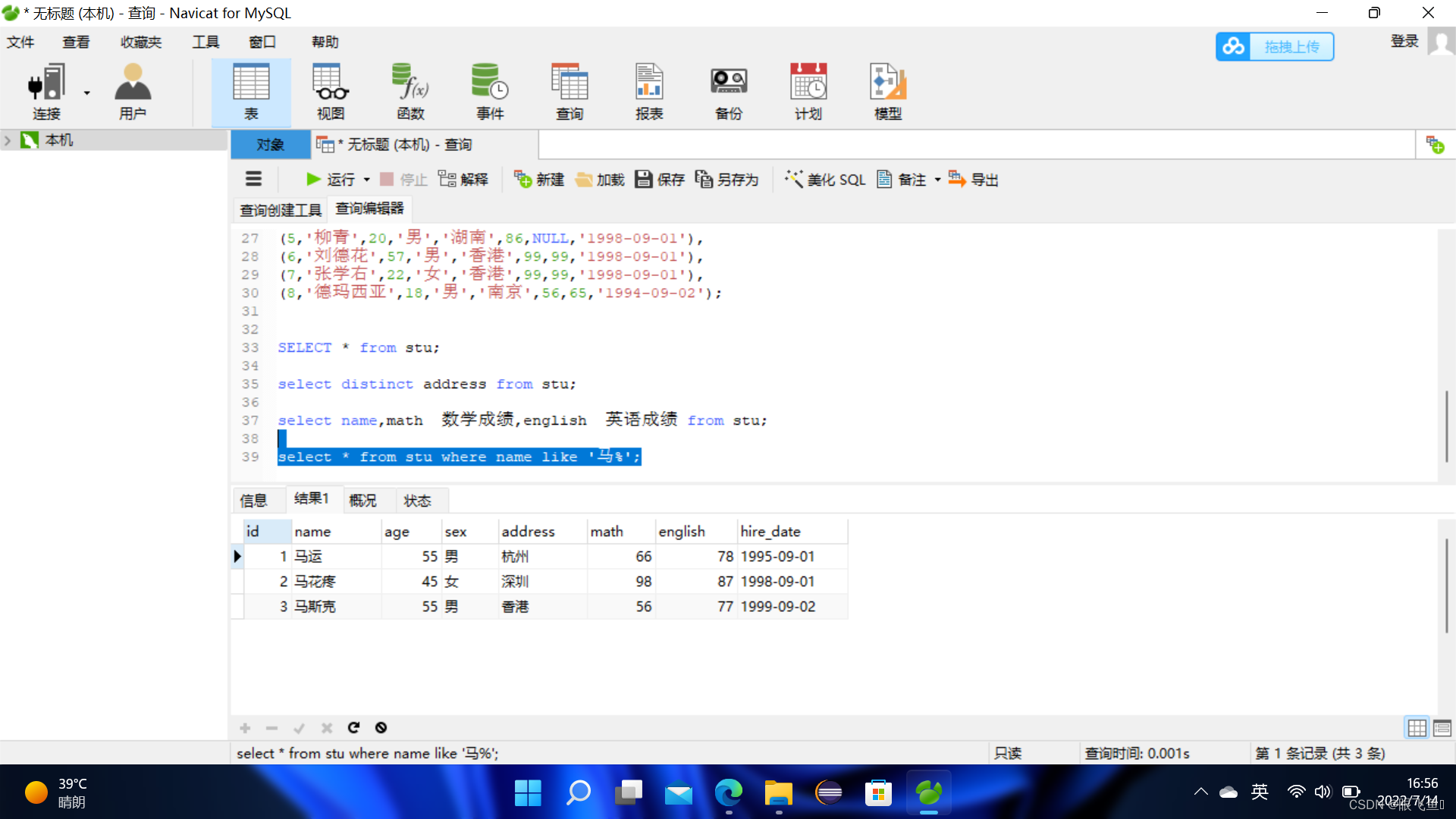Open the Schedule (计划) section
The width and height of the screenshot is (1456, 819).
click(808, 93)
